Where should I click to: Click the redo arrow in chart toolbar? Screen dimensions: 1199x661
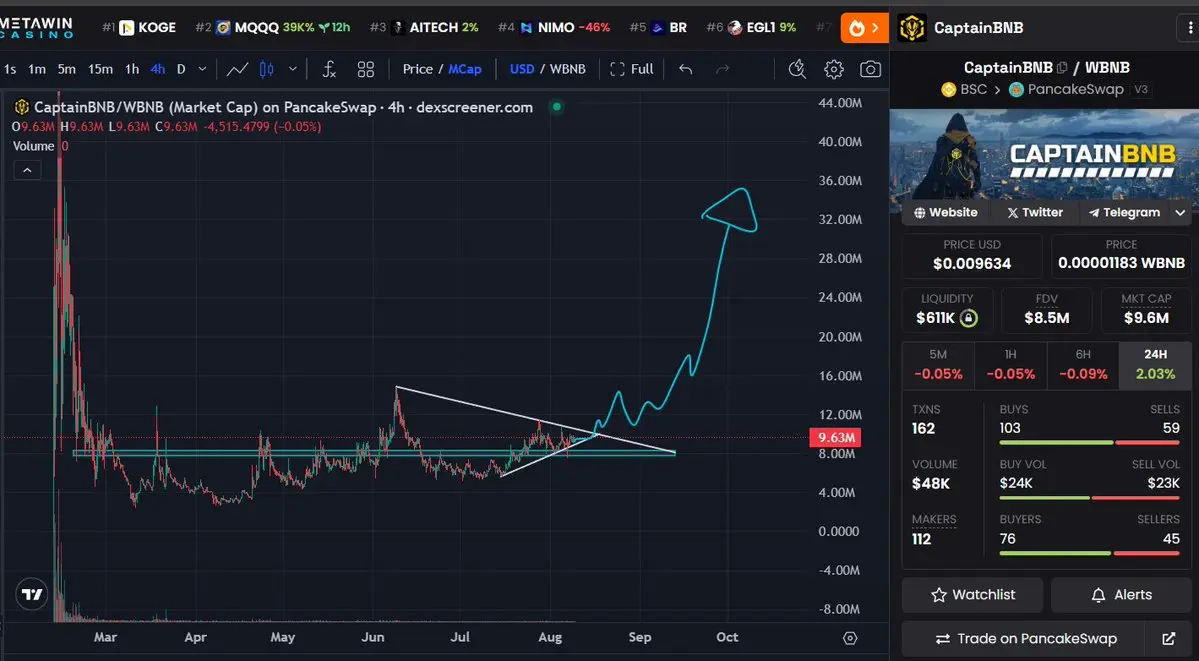722,69
